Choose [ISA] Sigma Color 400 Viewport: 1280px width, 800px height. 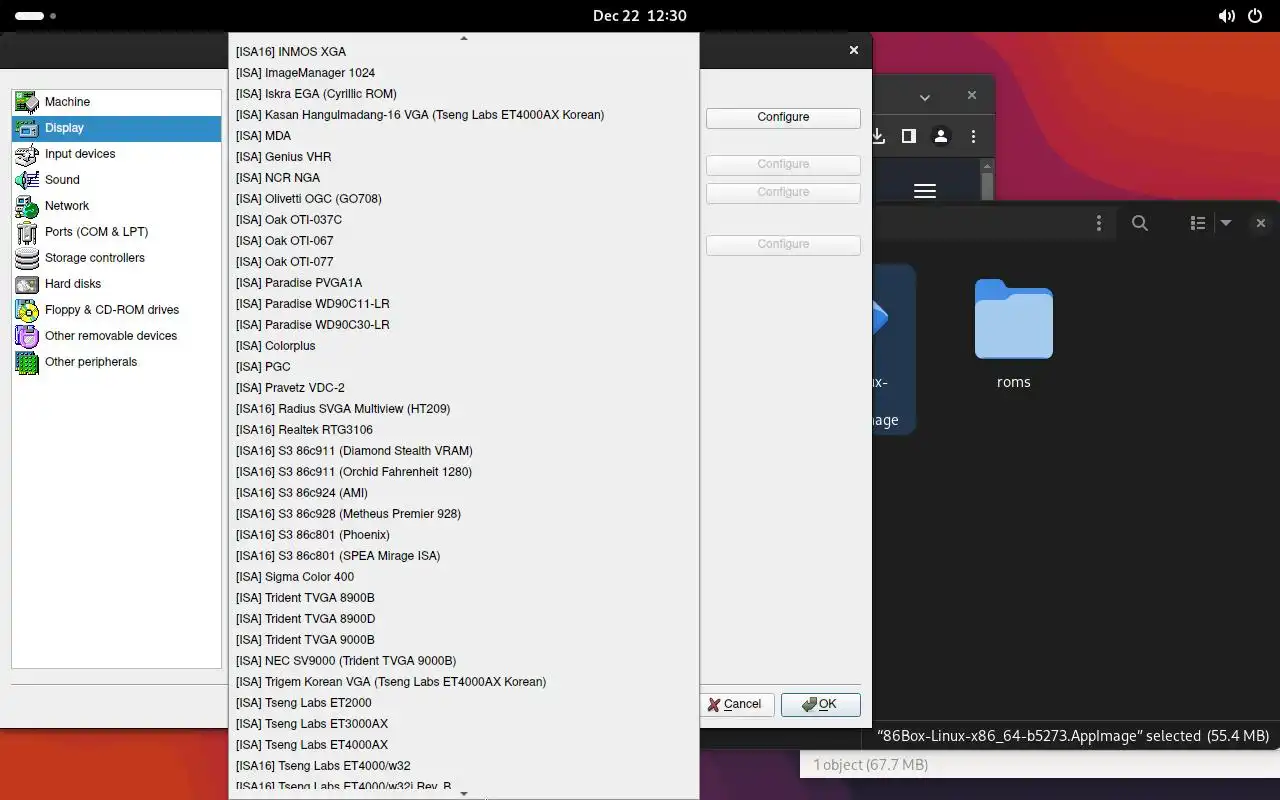point(463,577)
